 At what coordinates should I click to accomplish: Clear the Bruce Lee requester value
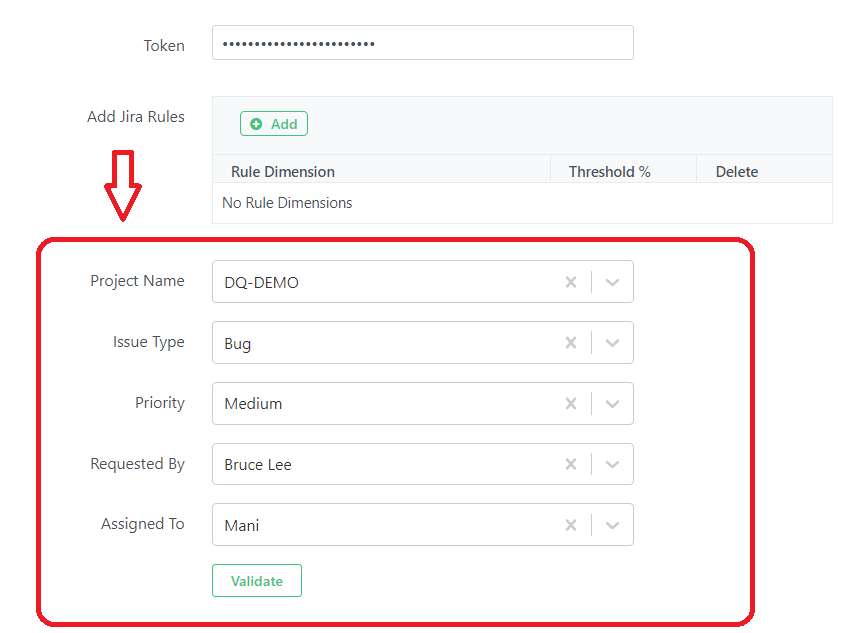[x=571, y=465]
